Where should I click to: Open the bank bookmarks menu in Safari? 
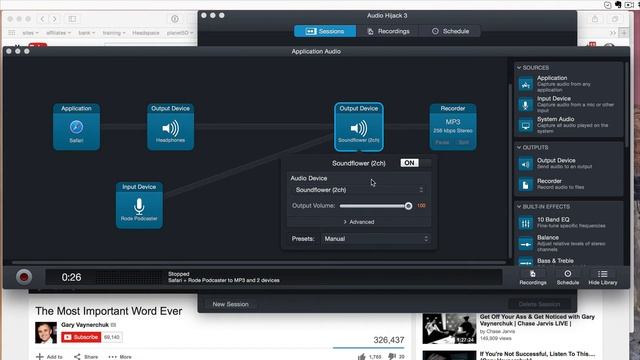(86, 33)
